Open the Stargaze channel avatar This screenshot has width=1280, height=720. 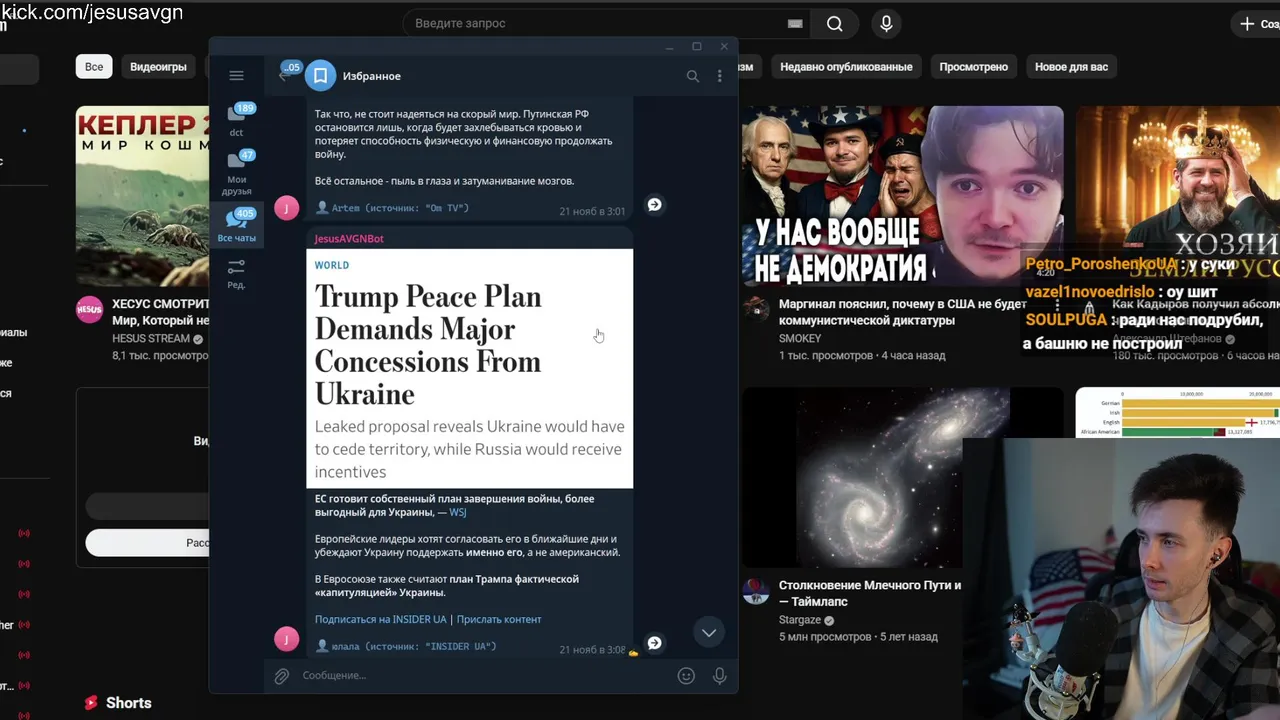click(x=755, y=590)
